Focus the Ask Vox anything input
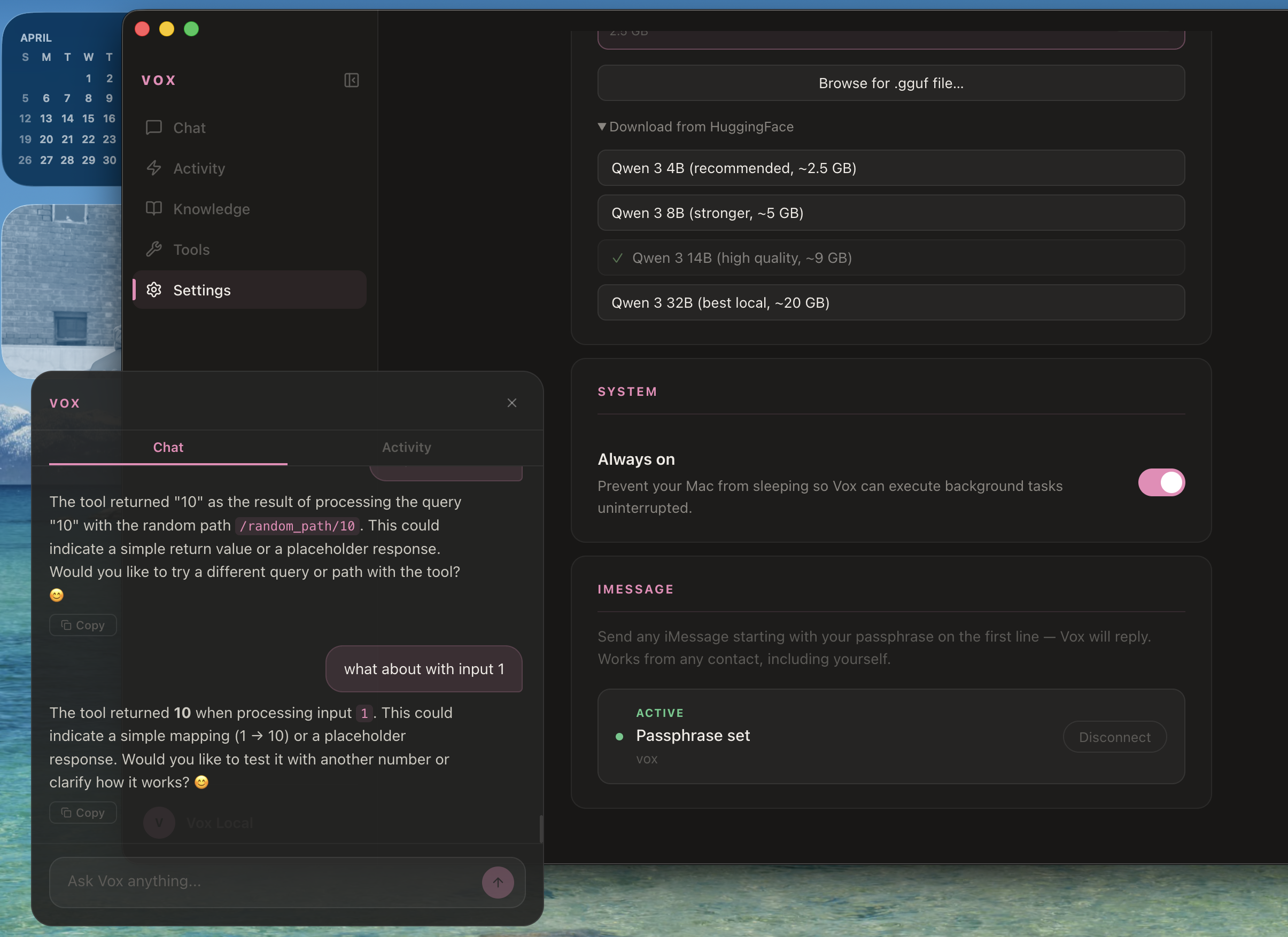The width and height of the screenshot is (1288, 937). tap(267, 881)
